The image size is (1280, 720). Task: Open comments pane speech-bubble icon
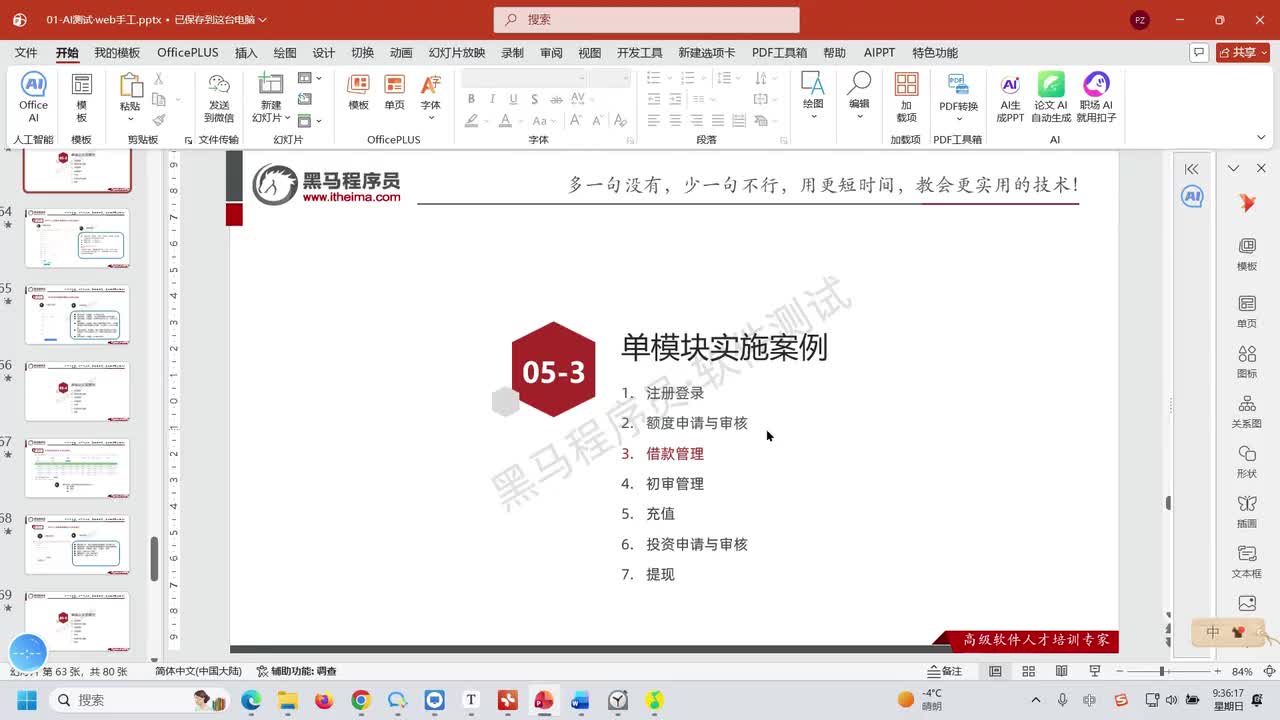click(1198, 52)
